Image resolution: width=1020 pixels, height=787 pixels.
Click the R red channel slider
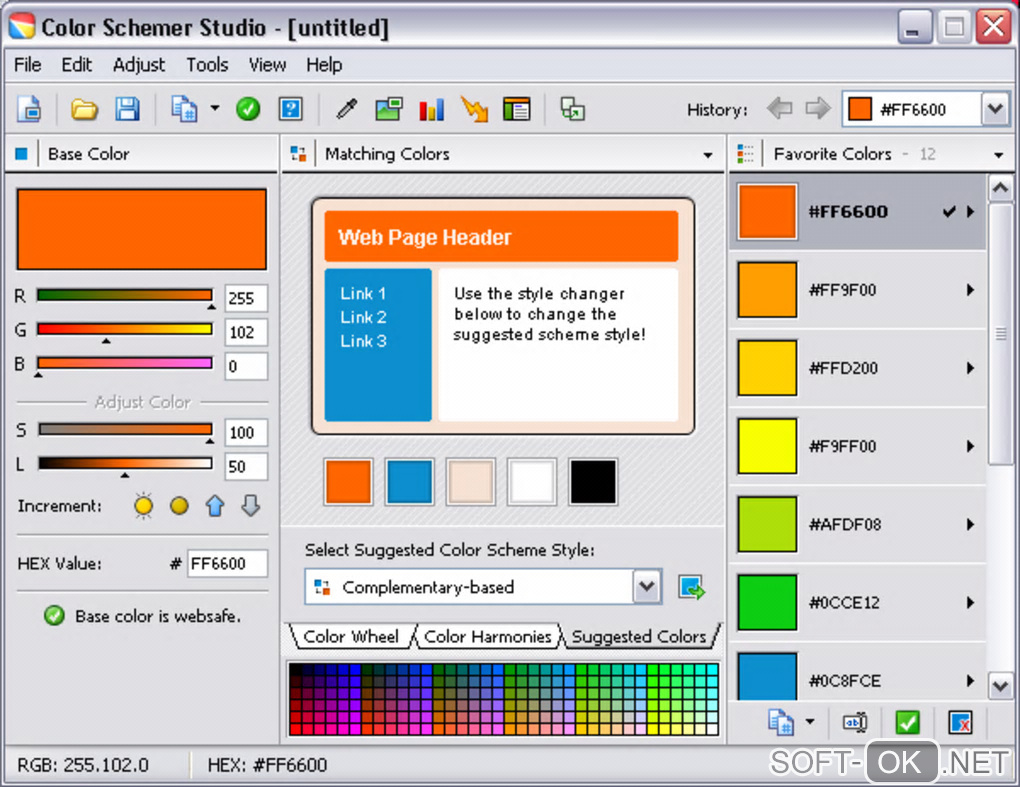pyautogui.click(x=125, y=296)
